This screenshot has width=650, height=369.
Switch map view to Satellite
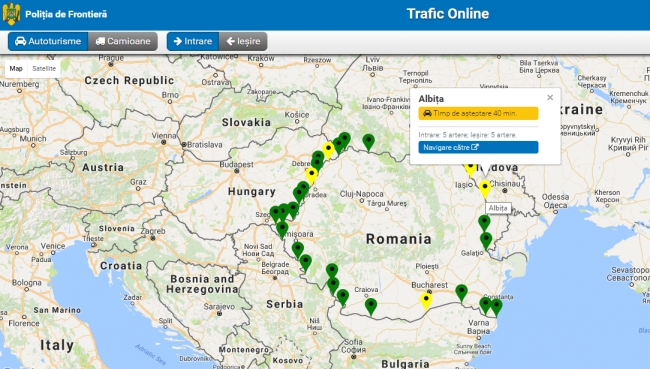(44, 69)
